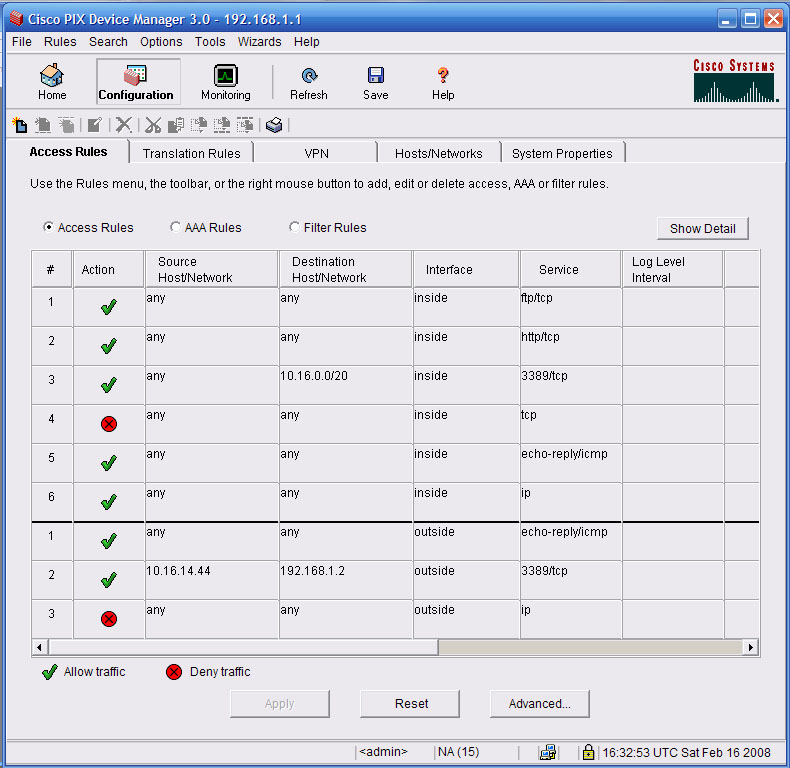
Task: Click the Home toolbar icon
Action: point(52,81)
